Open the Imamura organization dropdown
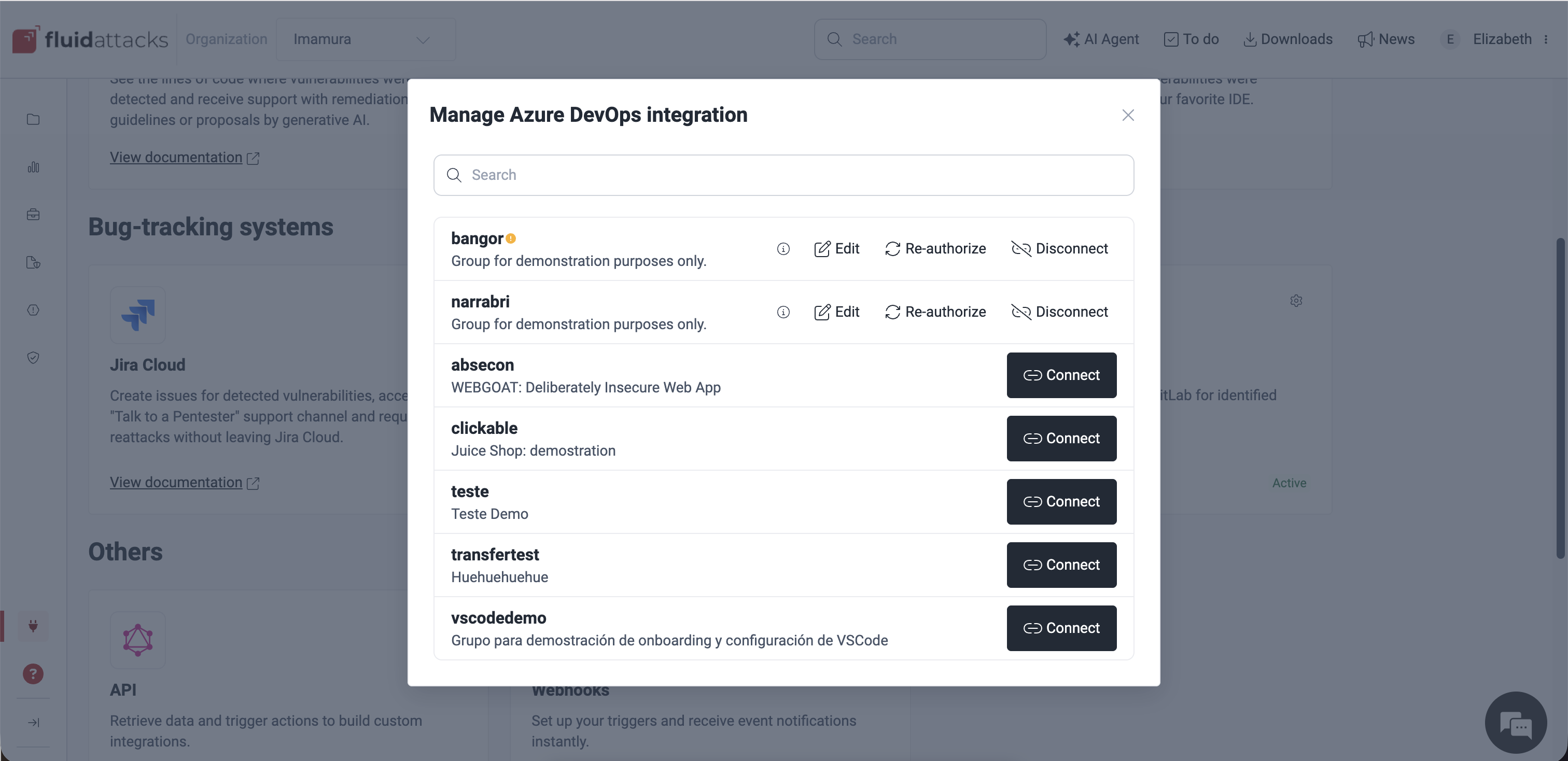This screenshot has height=761, width=1568. pos(366,39)
